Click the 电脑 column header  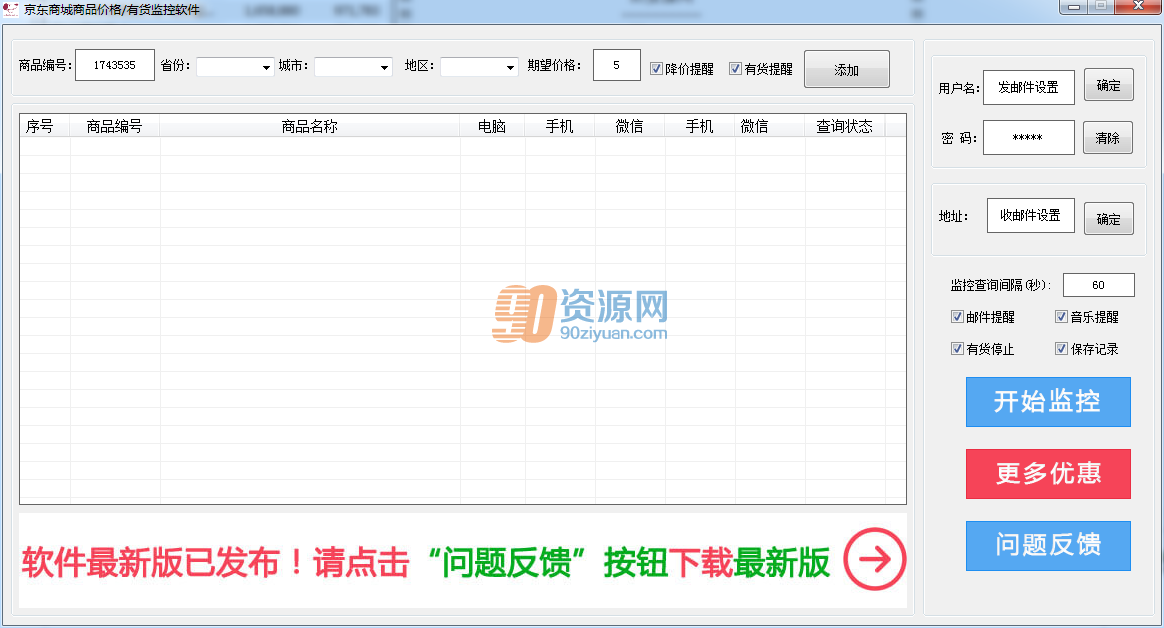tap(492, 126)
